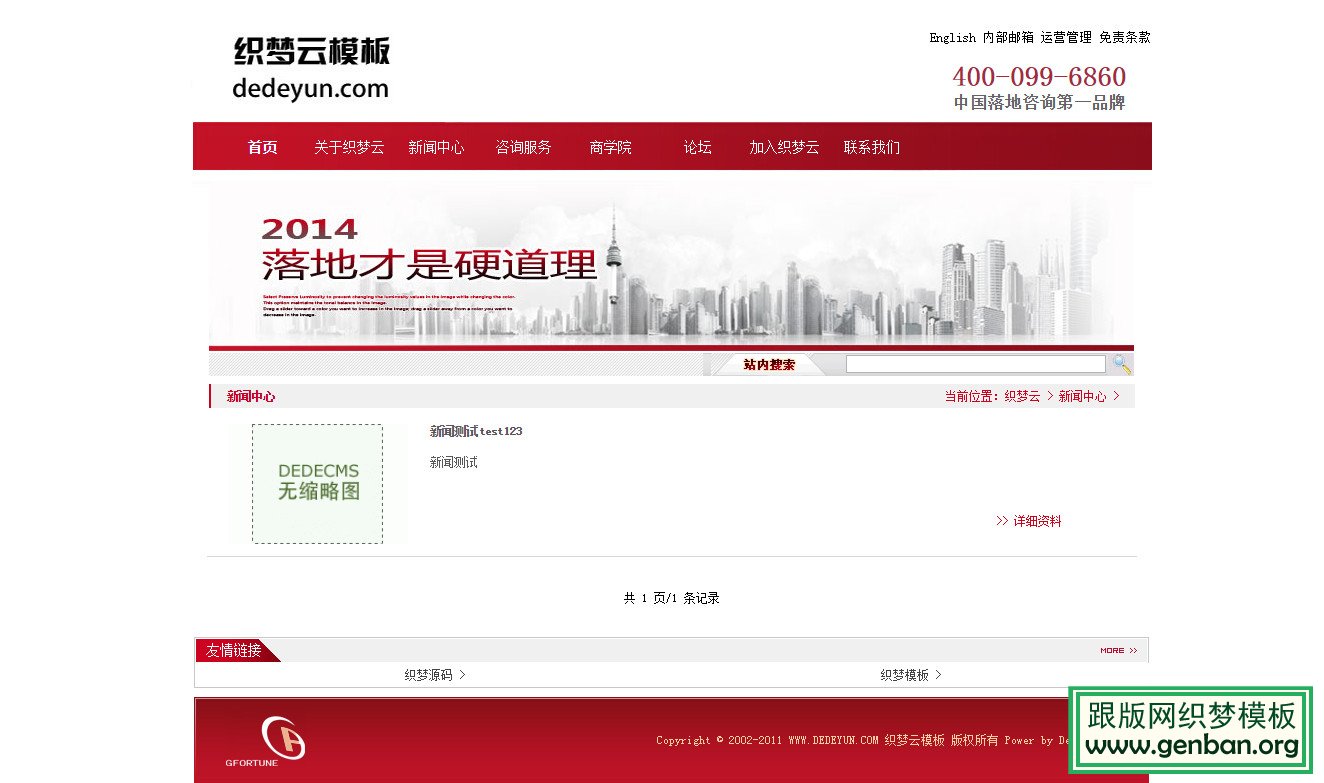Image resolution: width=1324 pixels, height=783 pixels.
Task: Click the 站内搜索 search label tab
Action: click(x=767, y=364)
